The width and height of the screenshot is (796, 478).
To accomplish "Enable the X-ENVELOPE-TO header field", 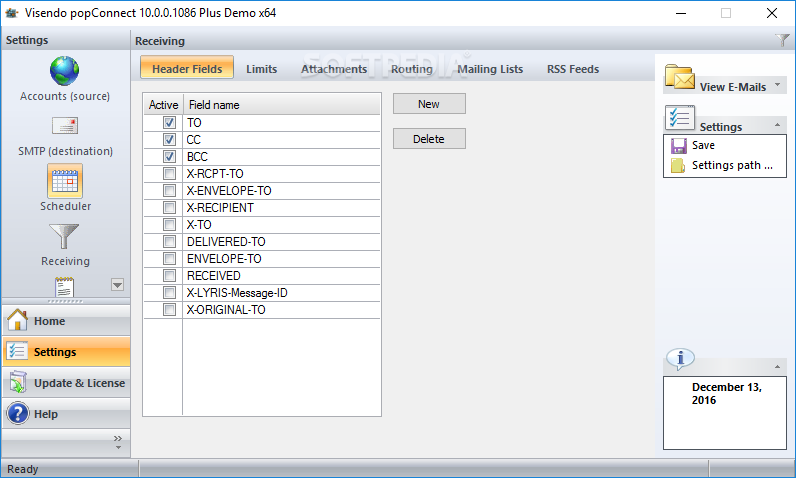I will coord(169,190).
